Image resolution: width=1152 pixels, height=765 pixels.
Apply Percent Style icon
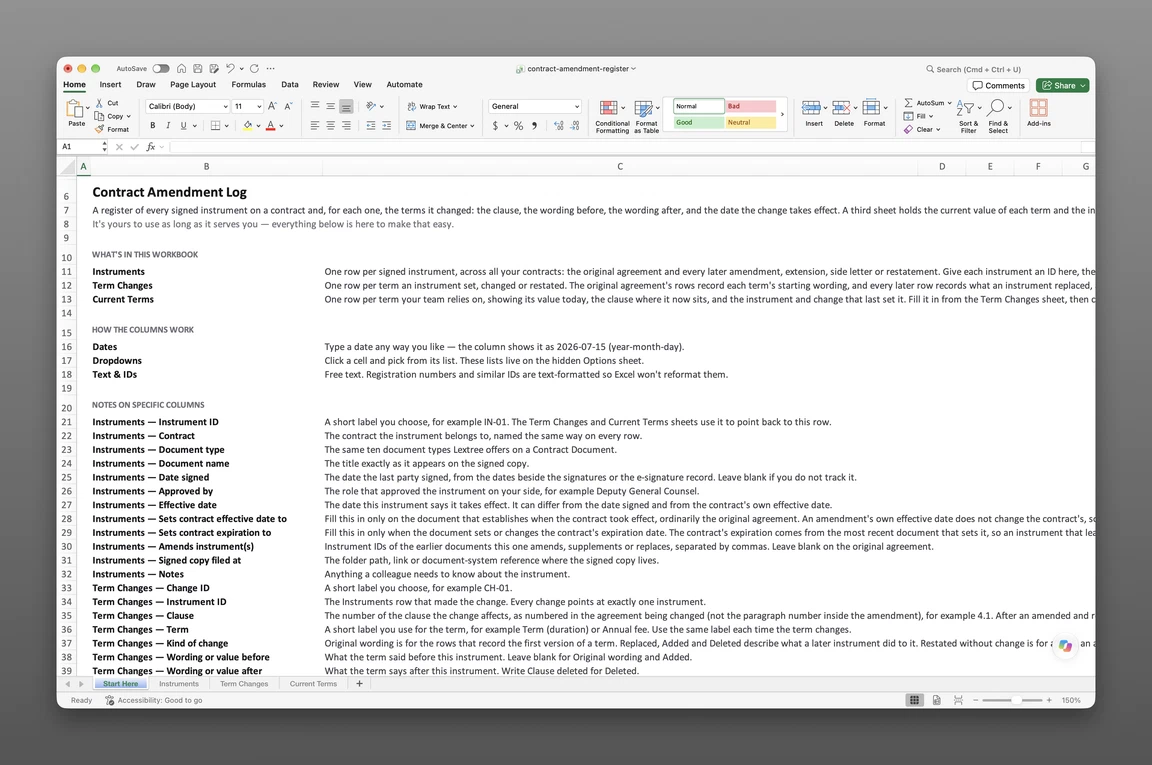tap(519, 126)
